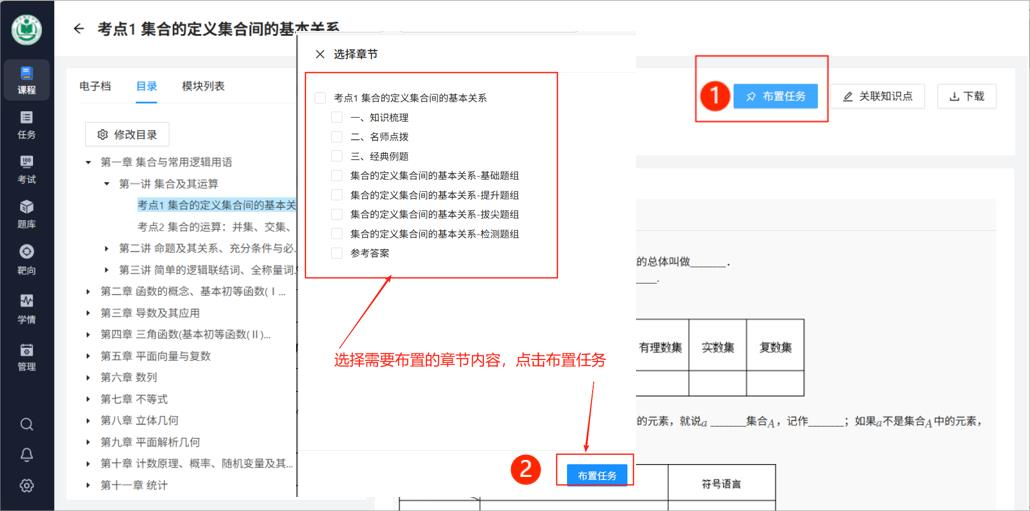Check the 基础题组 checkbox
This screenshot has height=511, width=1030.
point(337,176)
